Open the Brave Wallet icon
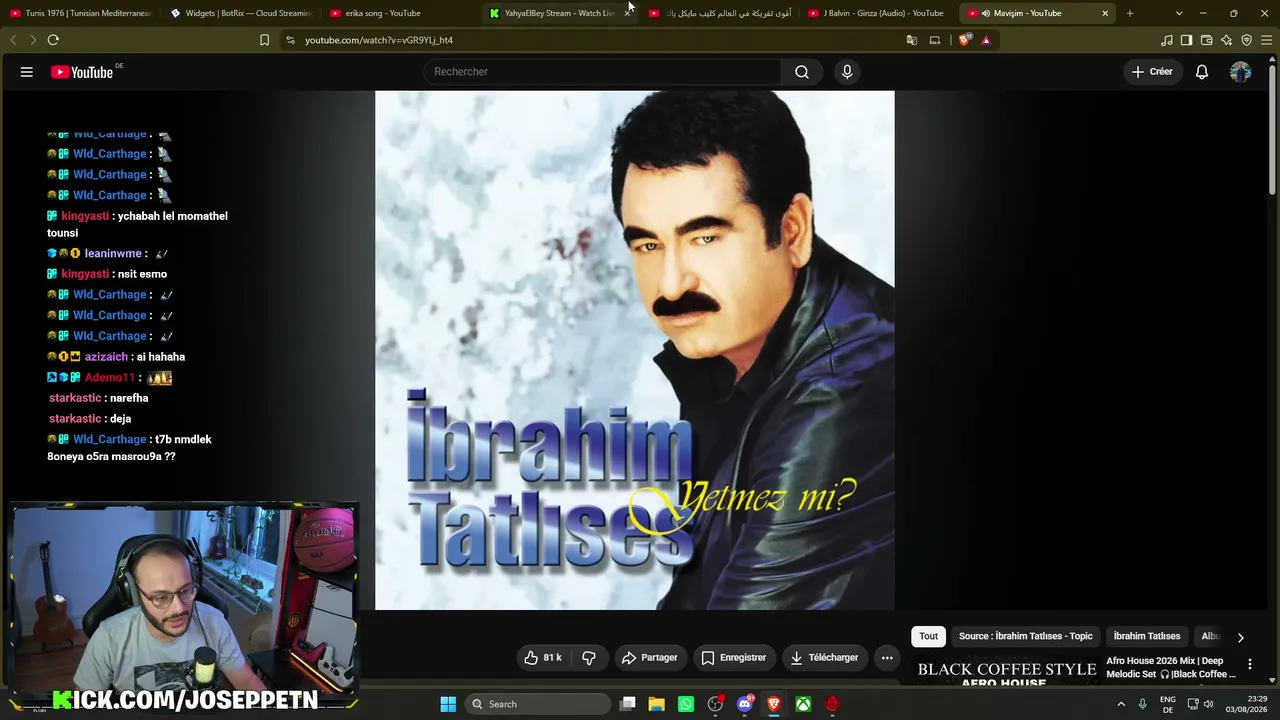The image size is (1280, 720). (1207, 40)
